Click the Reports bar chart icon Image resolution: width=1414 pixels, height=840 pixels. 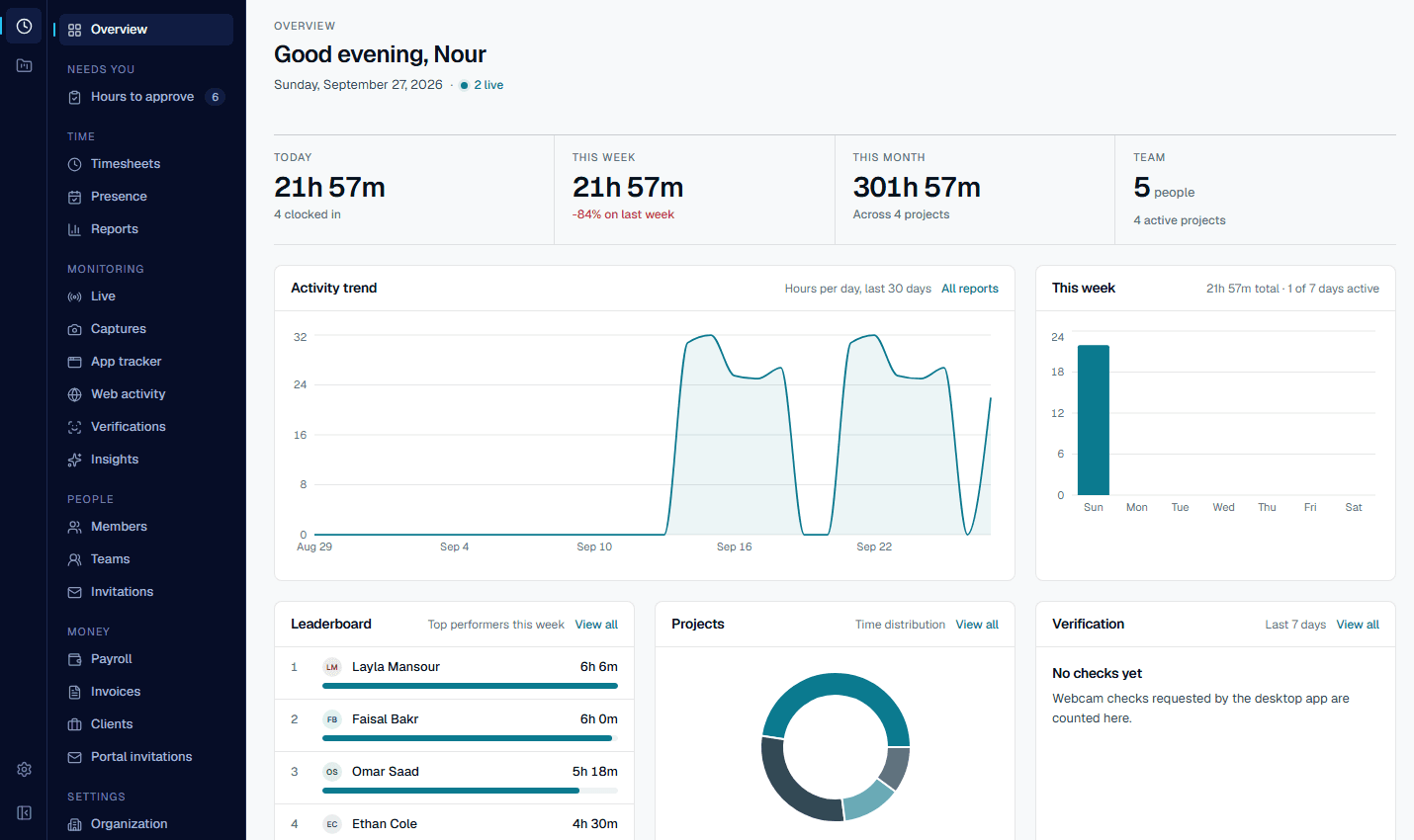(74, 229)
